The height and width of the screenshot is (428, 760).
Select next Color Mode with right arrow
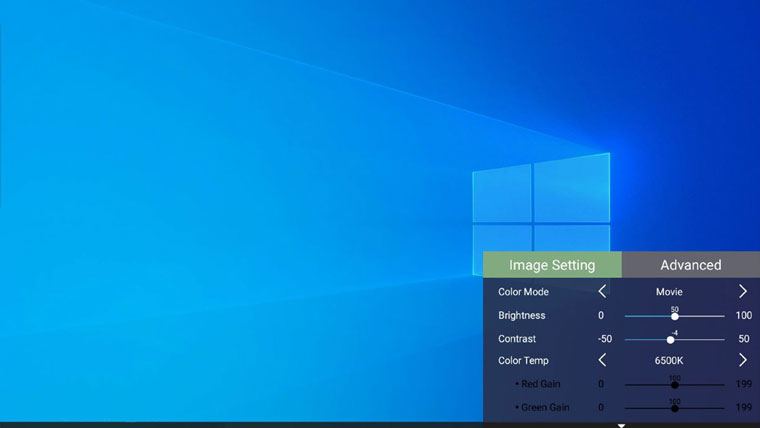(743, 291)
